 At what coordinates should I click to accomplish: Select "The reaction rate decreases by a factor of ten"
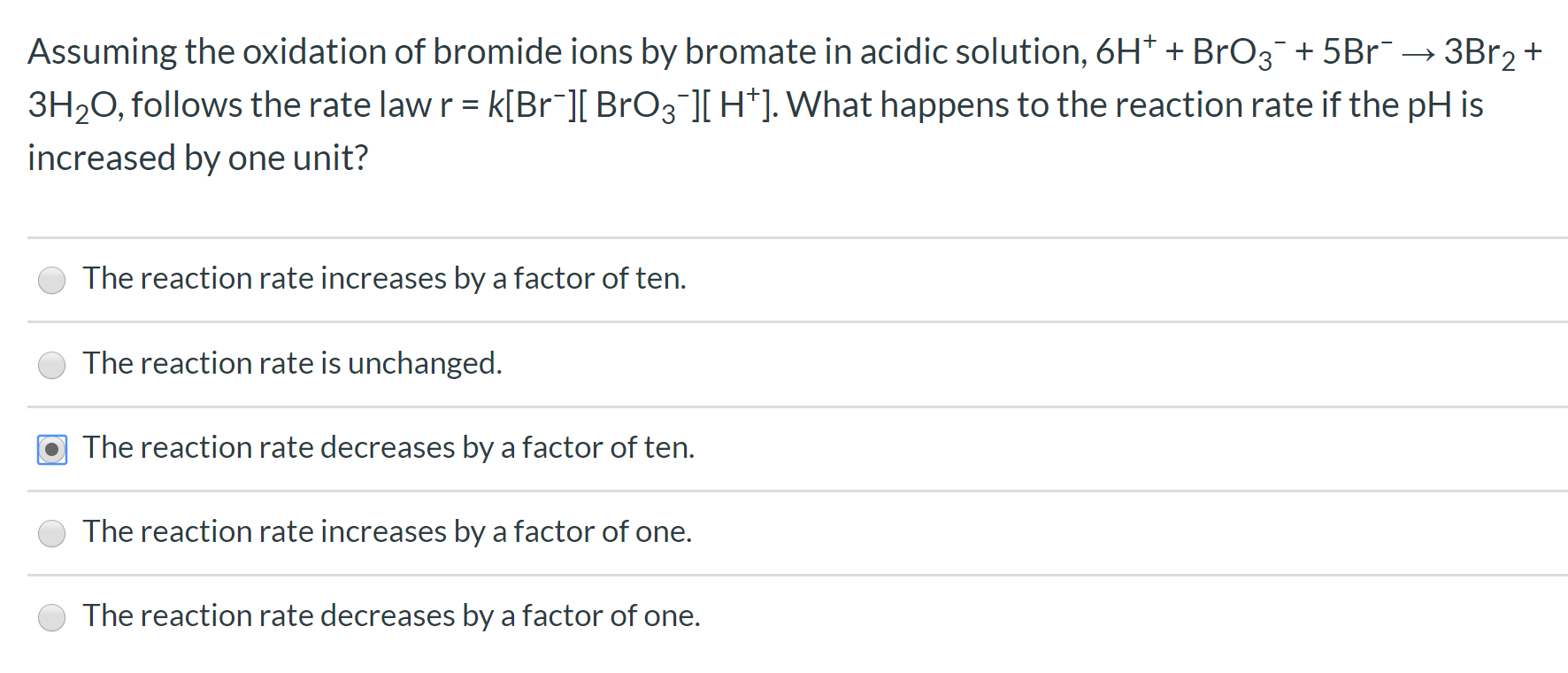point(388,448)
